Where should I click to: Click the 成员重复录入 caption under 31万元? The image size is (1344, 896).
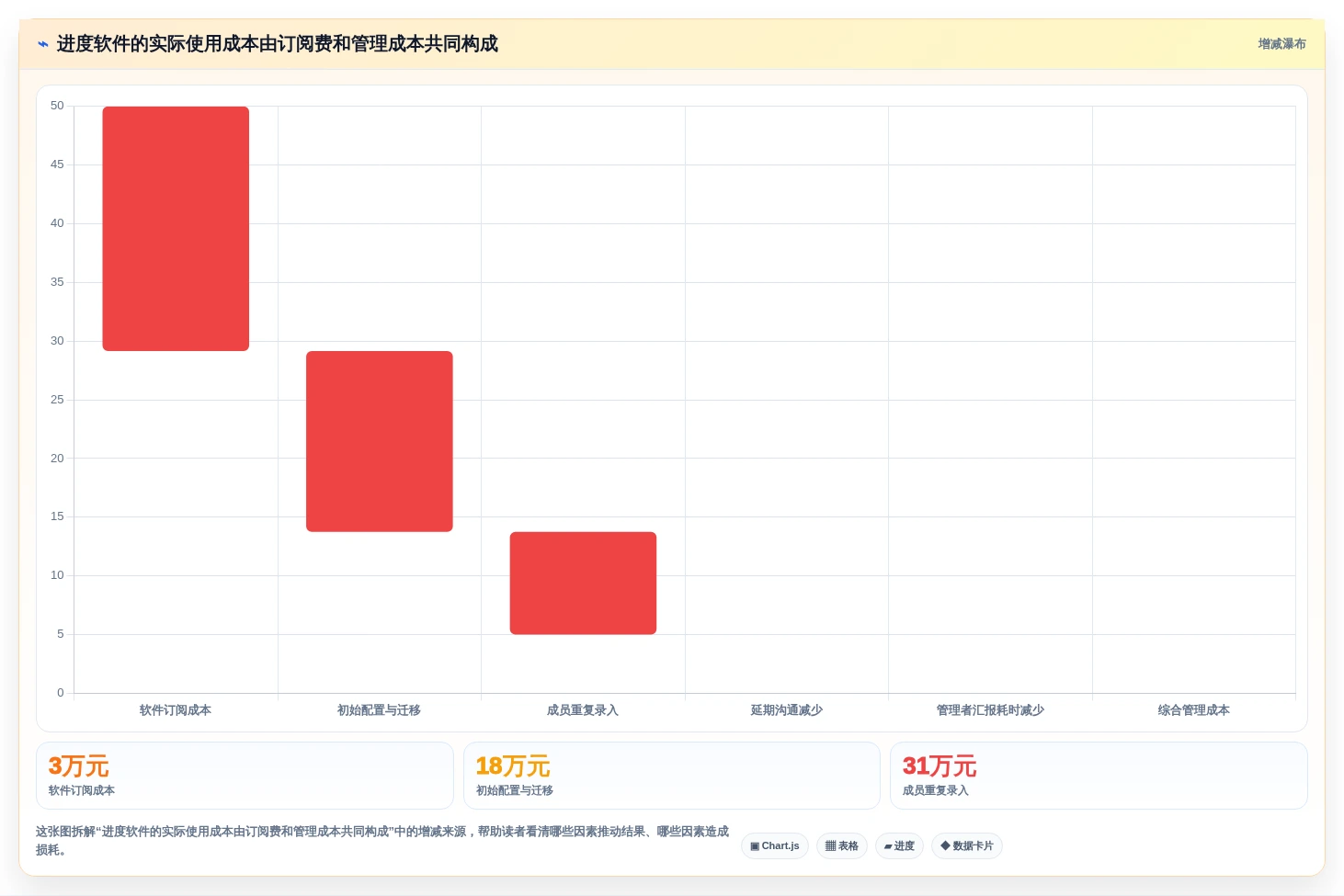[936, 790]
